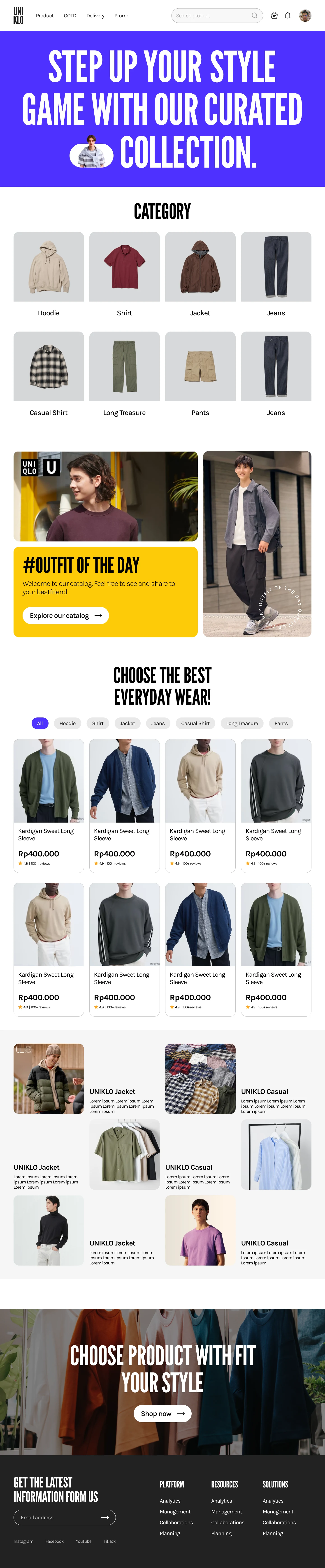
Task: Open the TikTok footer link
Action: click(x=109, y=1541)
